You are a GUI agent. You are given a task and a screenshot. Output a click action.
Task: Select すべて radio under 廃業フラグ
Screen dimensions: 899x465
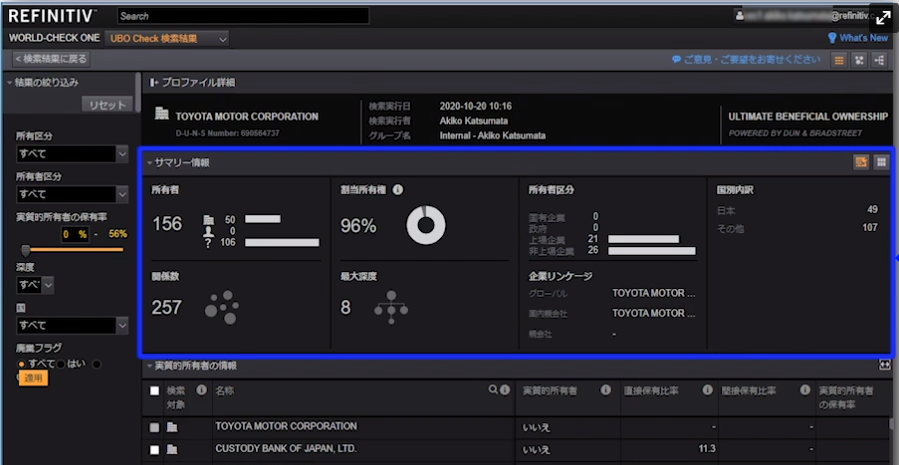[x=22, y=364]
